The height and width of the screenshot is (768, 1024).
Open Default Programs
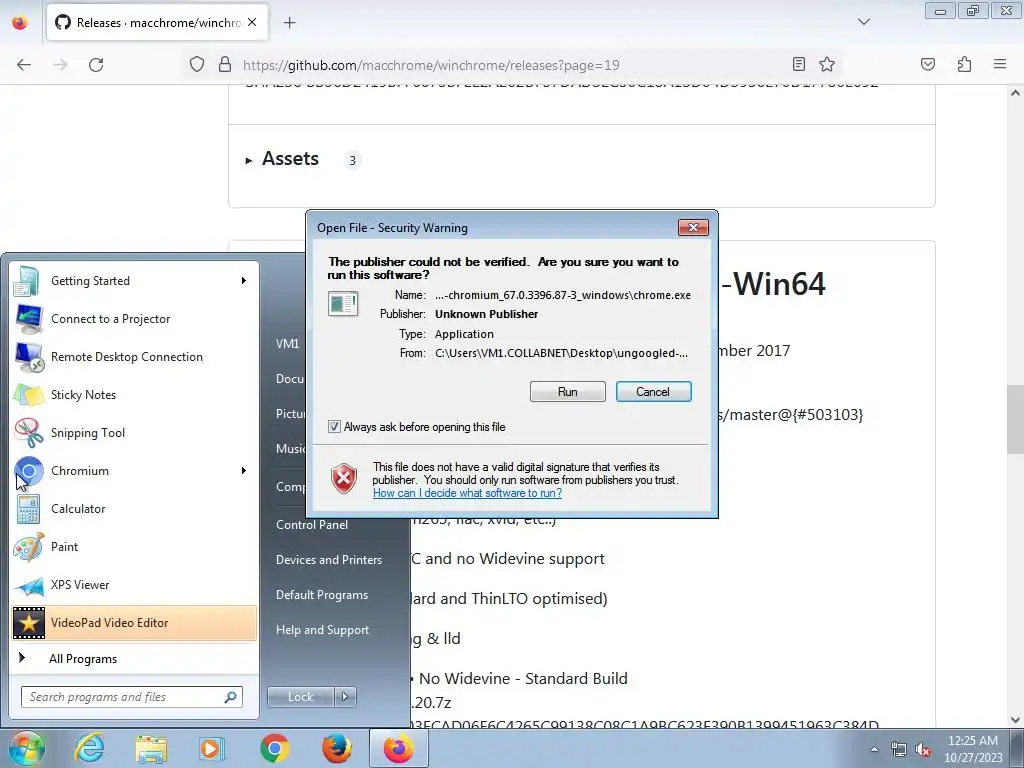322,595
